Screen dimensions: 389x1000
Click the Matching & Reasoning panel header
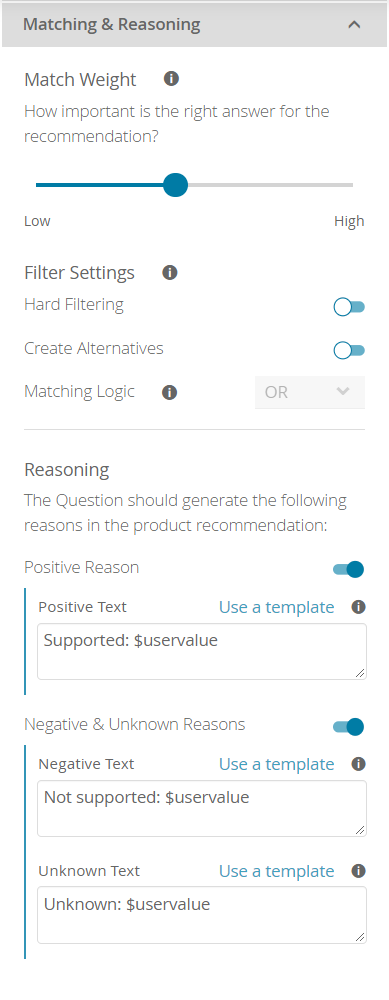(194, 25)
